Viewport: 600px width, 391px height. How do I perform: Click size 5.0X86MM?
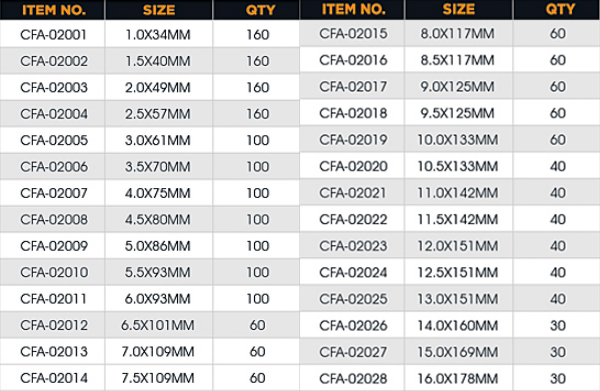click(158, 246)
